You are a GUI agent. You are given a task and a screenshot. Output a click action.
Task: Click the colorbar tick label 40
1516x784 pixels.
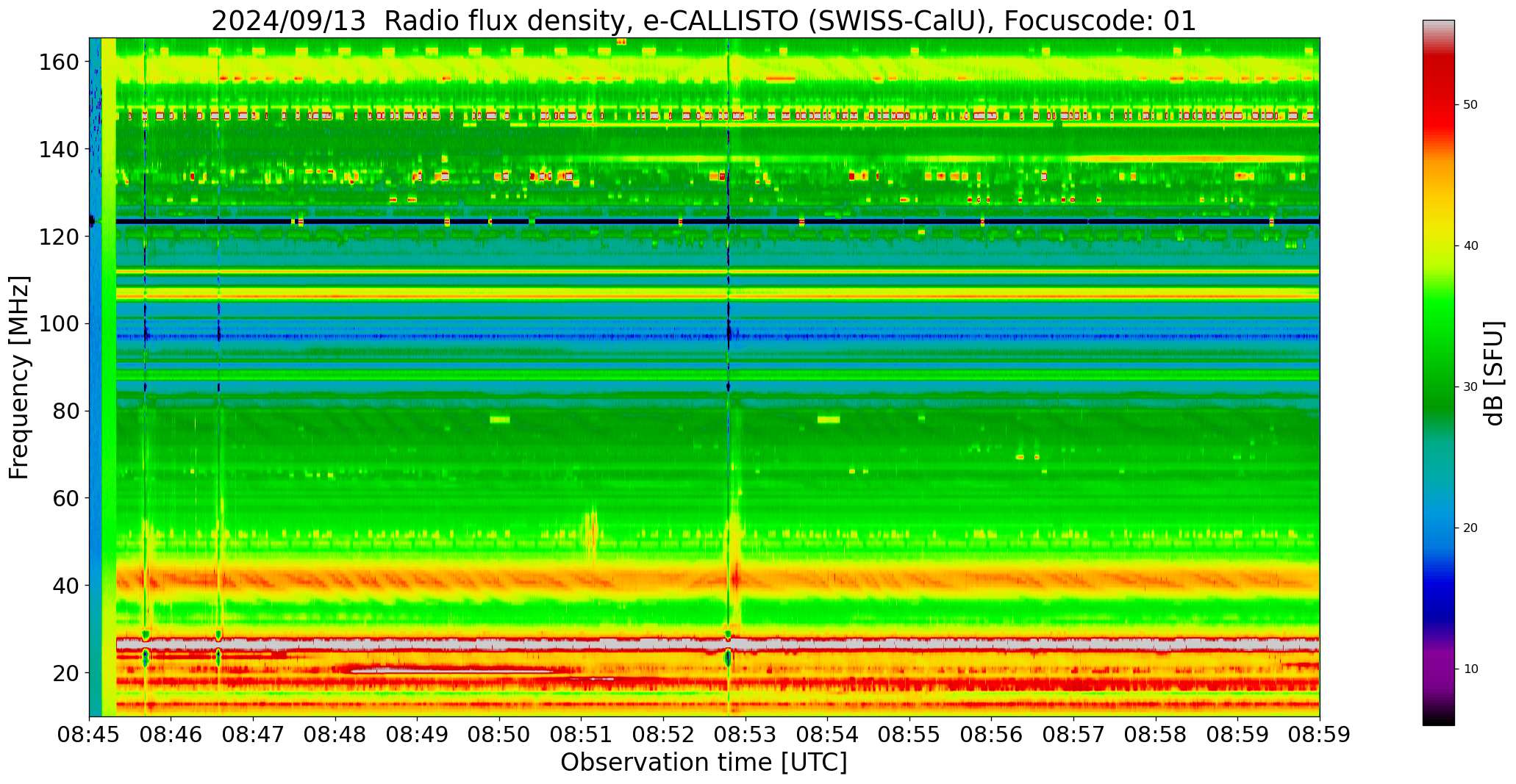[x=1470, y=246]
